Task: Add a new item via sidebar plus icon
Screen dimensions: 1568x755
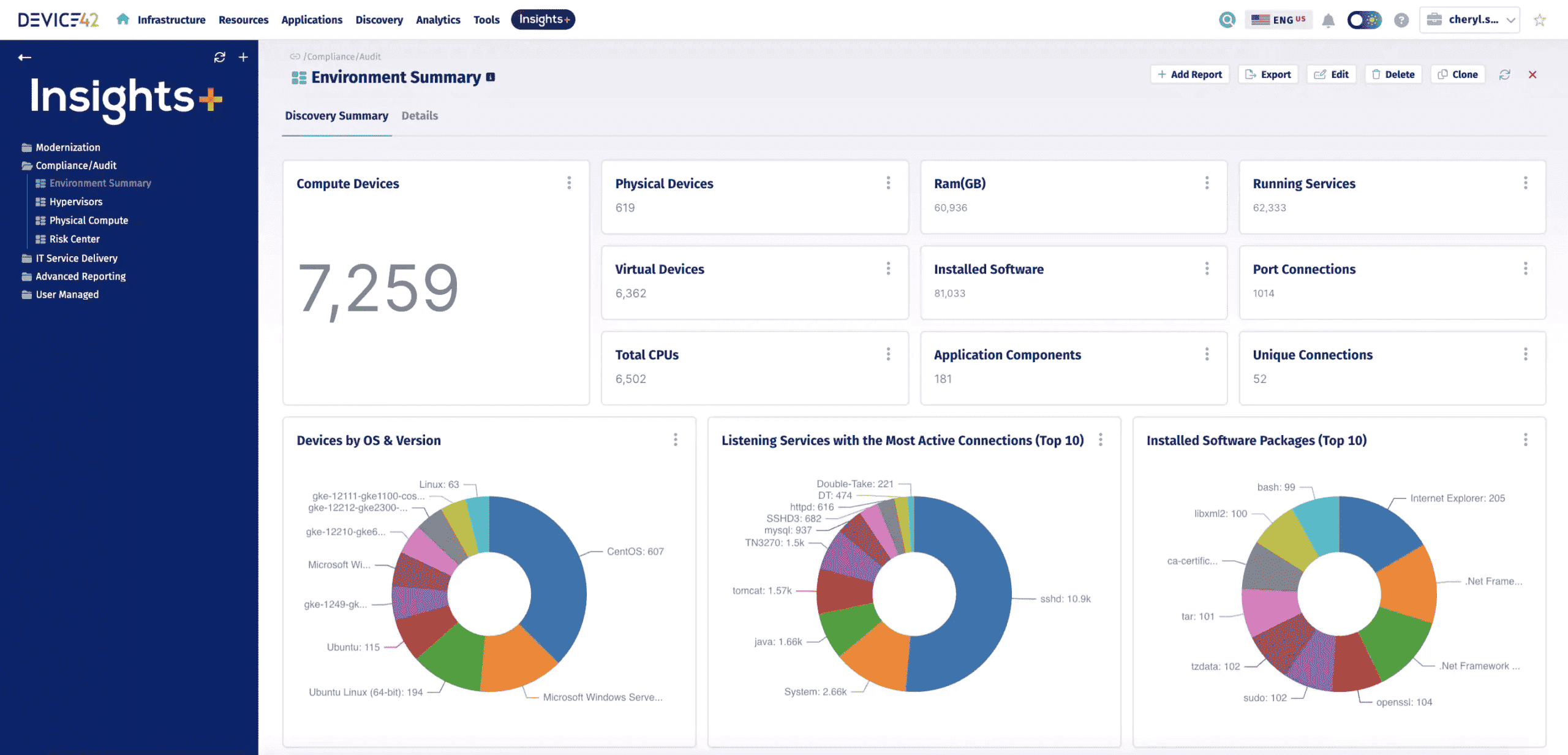Action: (x=243, y=57)
